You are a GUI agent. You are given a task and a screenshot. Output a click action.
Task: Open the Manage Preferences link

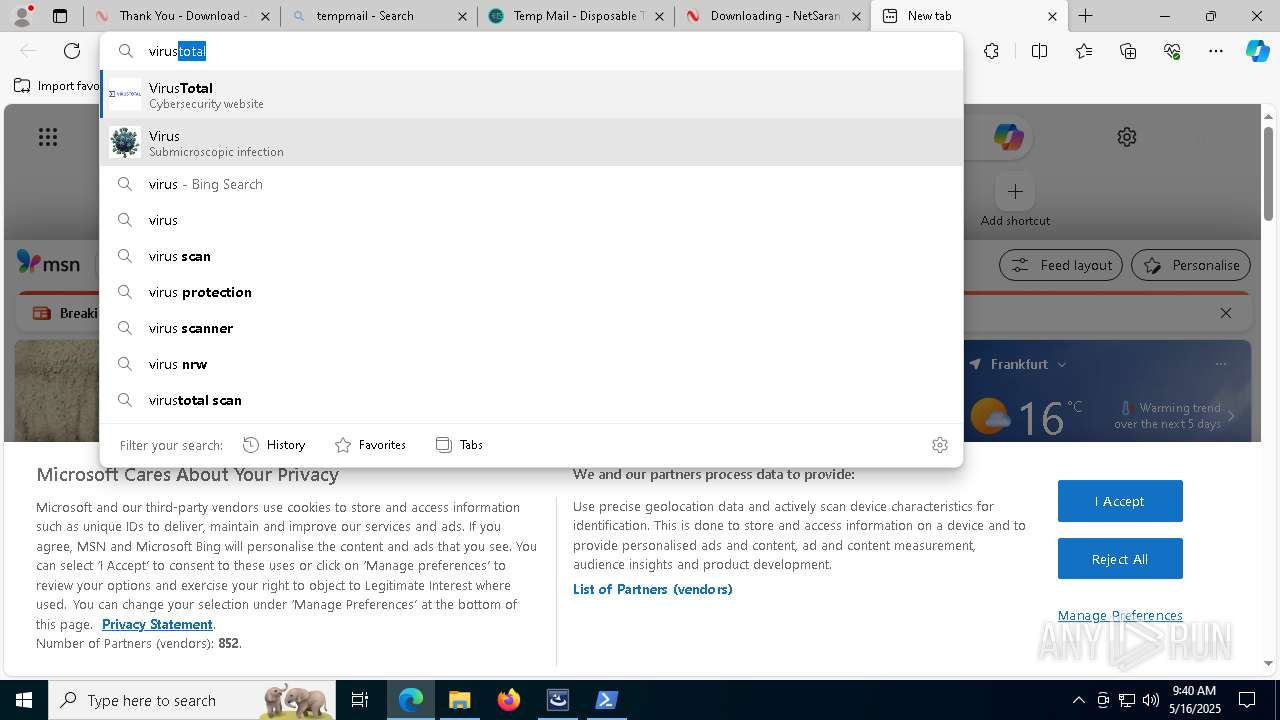tap(1120, 615)
